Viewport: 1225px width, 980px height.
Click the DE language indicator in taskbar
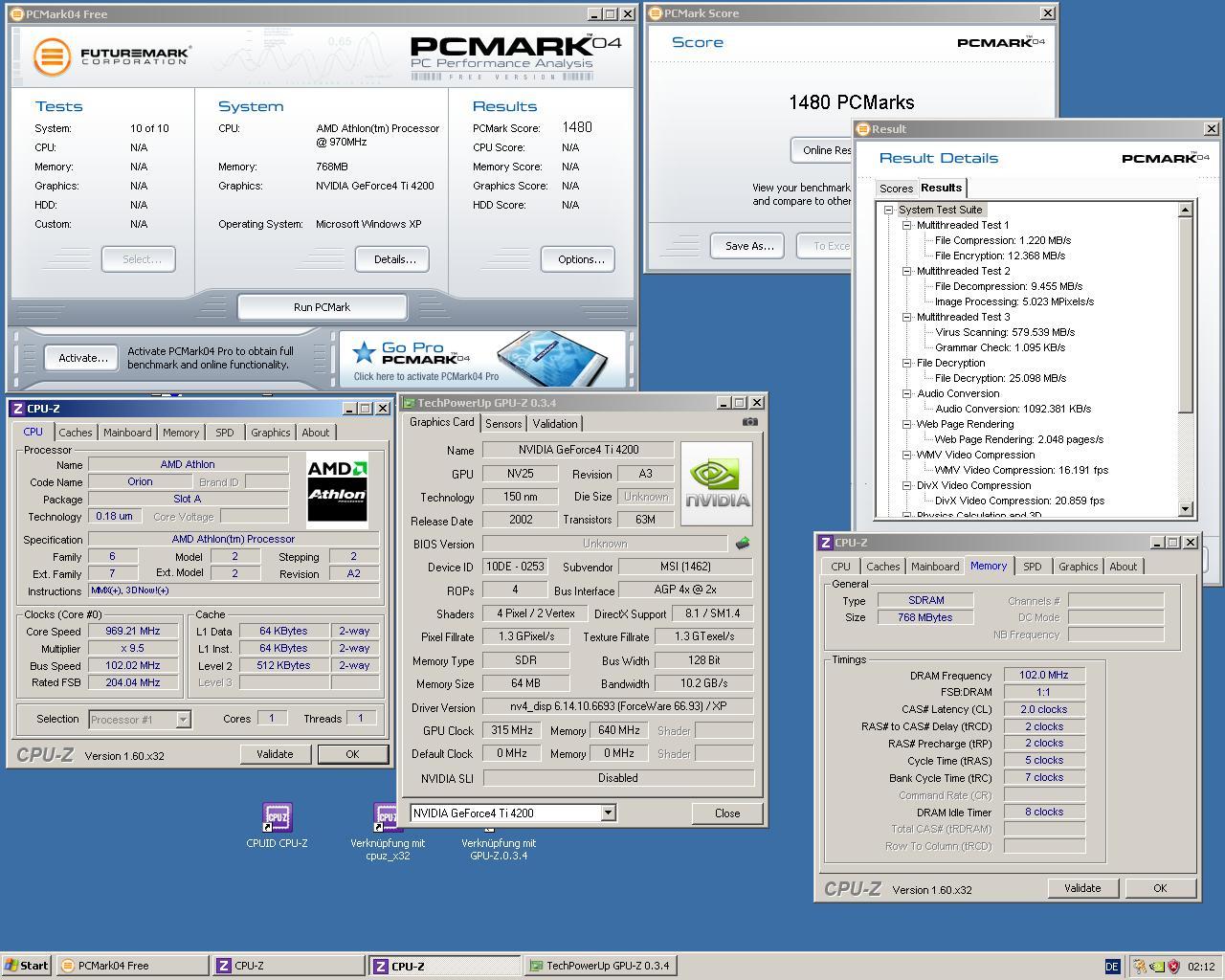[x=1112, y=967]
